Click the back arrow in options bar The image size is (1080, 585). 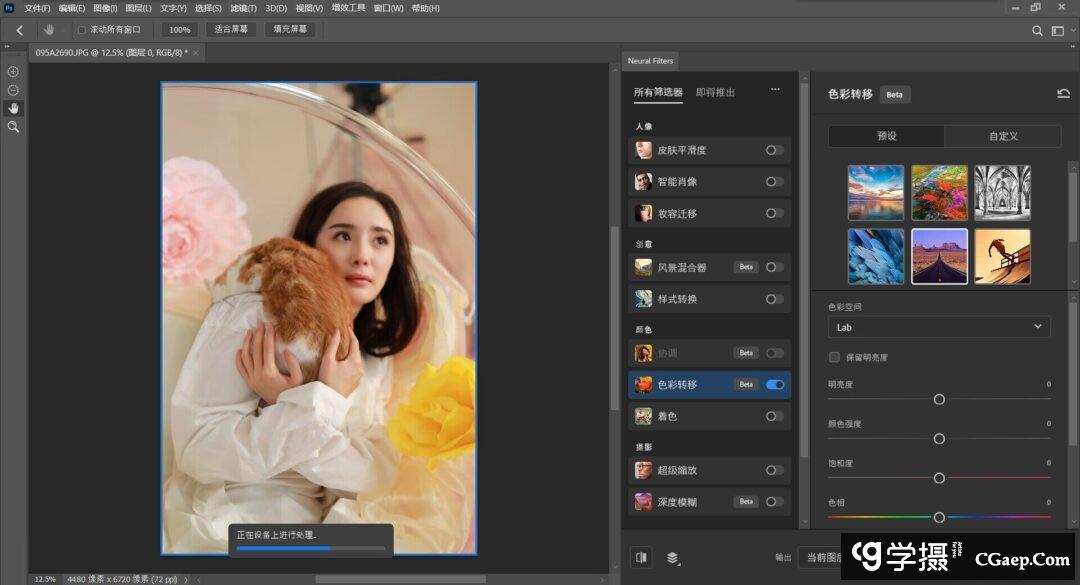coord(19,30)
